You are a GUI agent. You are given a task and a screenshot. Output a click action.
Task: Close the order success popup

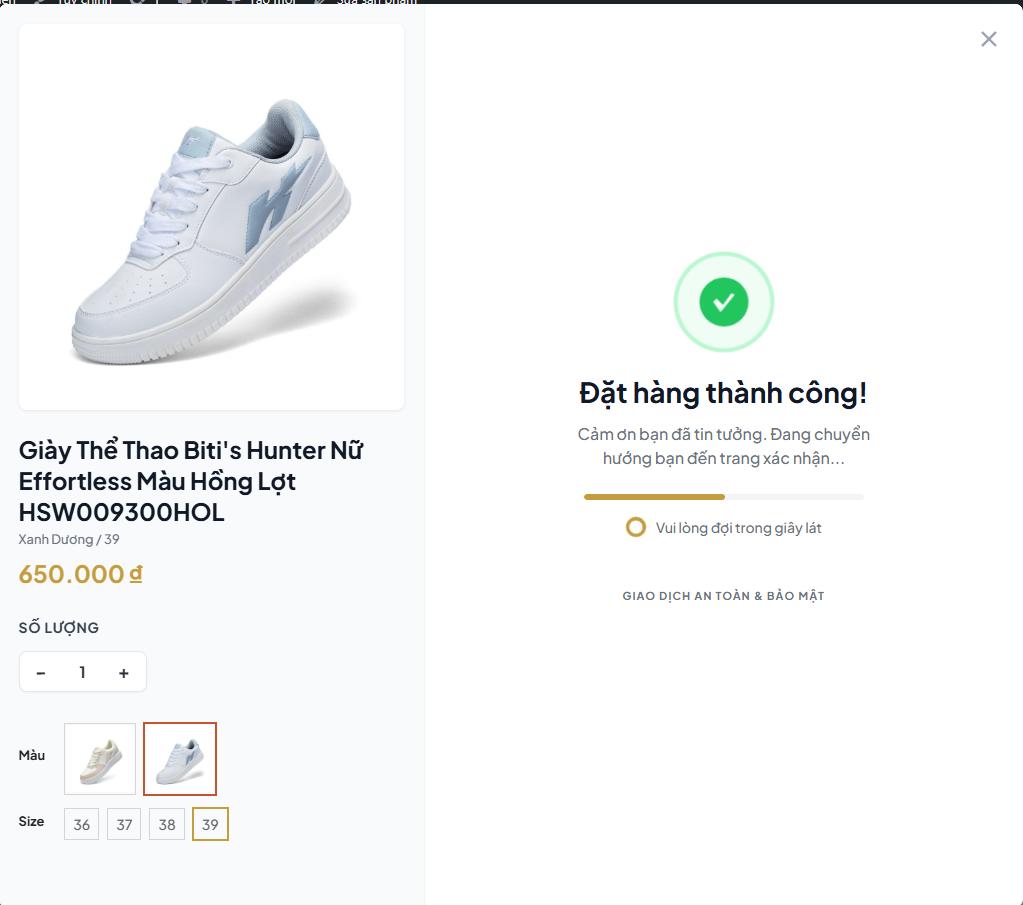point(988,39)
